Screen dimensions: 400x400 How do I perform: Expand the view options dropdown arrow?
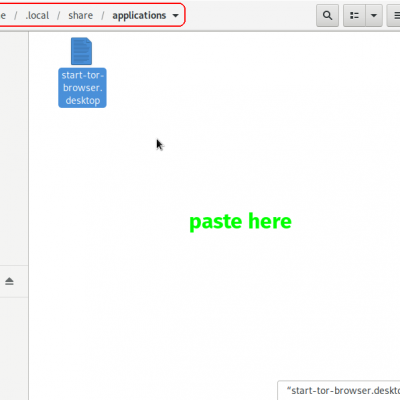tap(374, 15)
